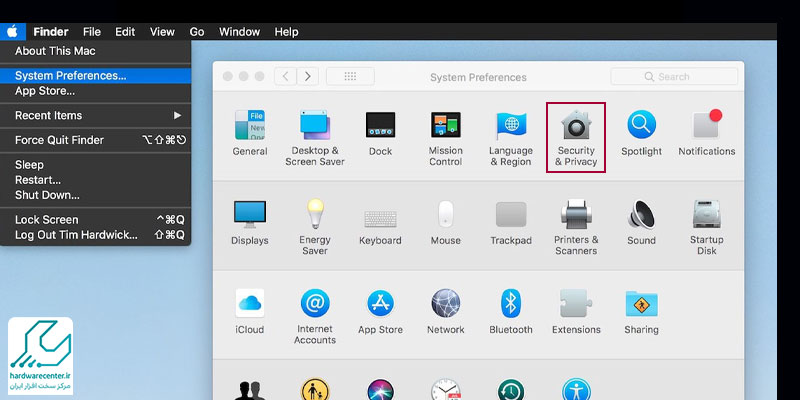This screenshot has width=800, height=400.
Task: Go back in System Preferences
Action: (285, 77)
